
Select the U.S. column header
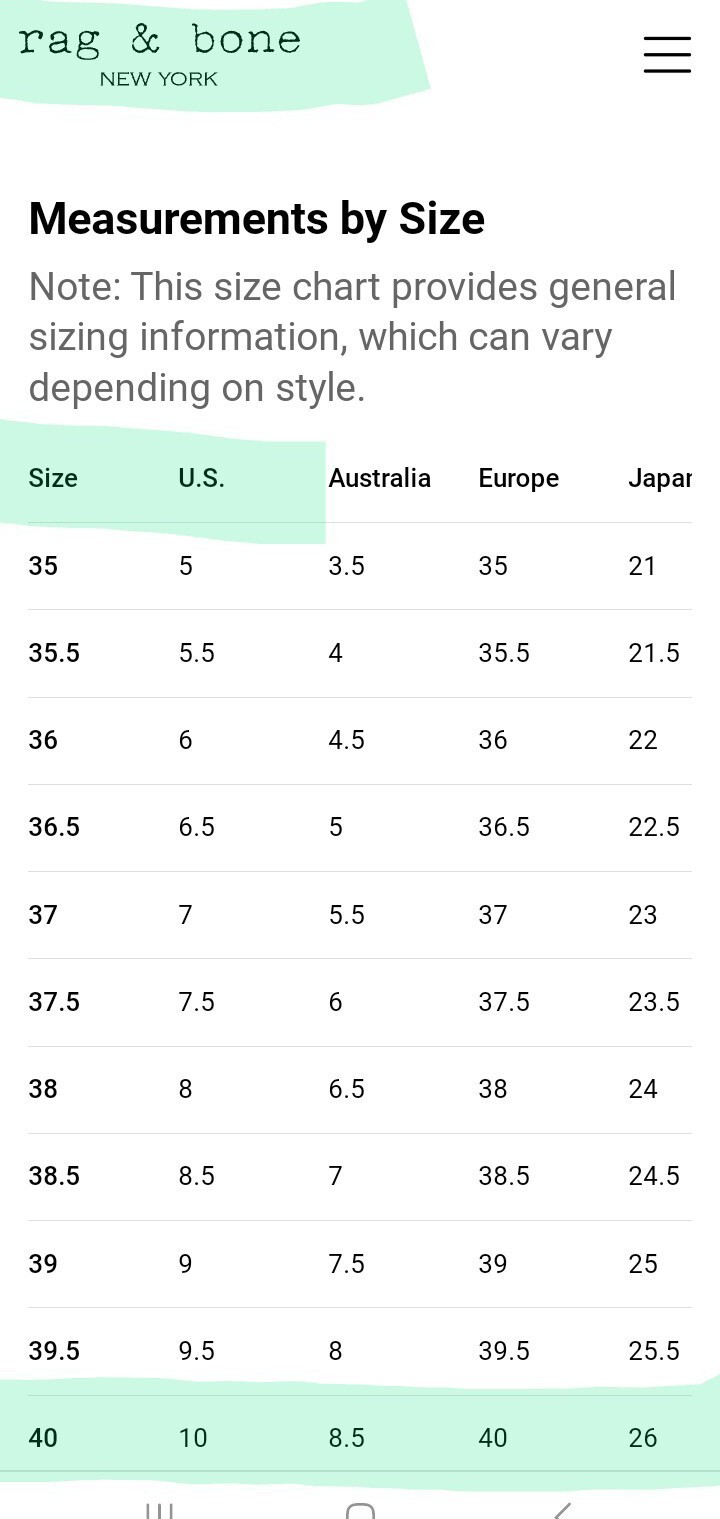(201, 478)
